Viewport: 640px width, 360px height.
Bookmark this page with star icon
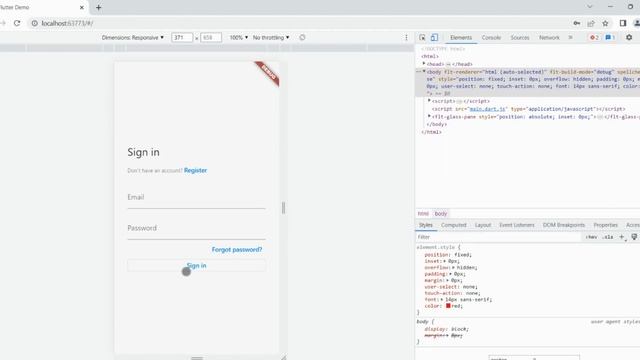point(605,23)
